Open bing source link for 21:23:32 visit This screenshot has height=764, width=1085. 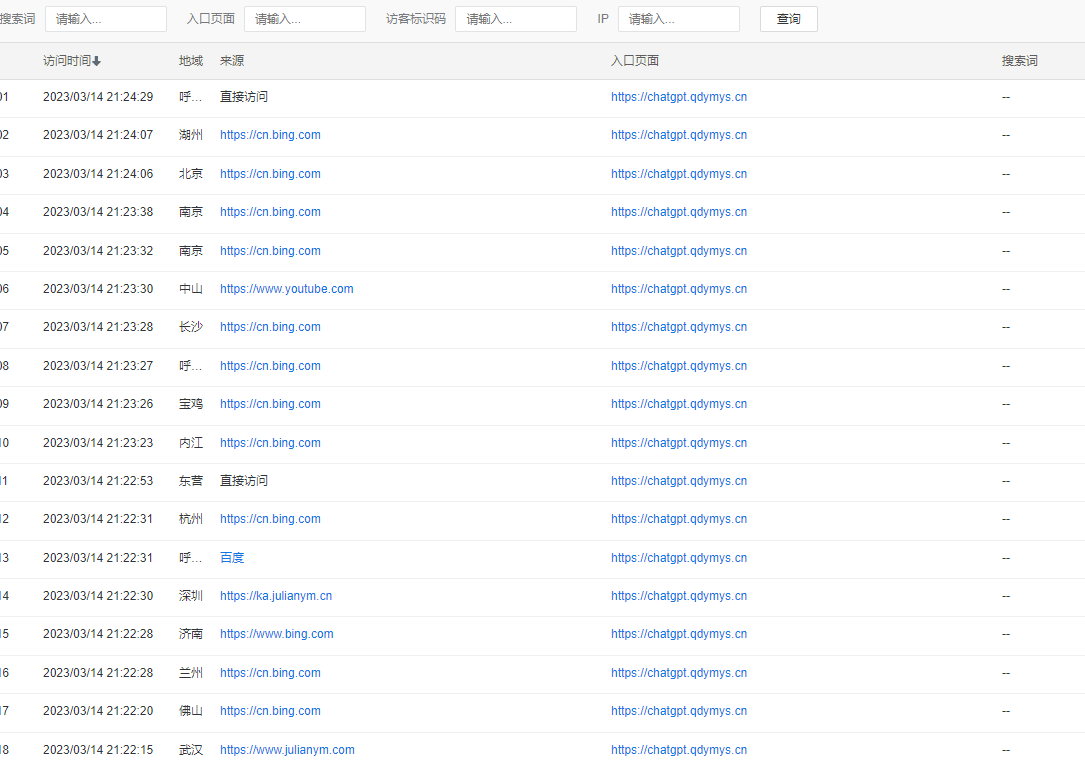pos(270,251)
